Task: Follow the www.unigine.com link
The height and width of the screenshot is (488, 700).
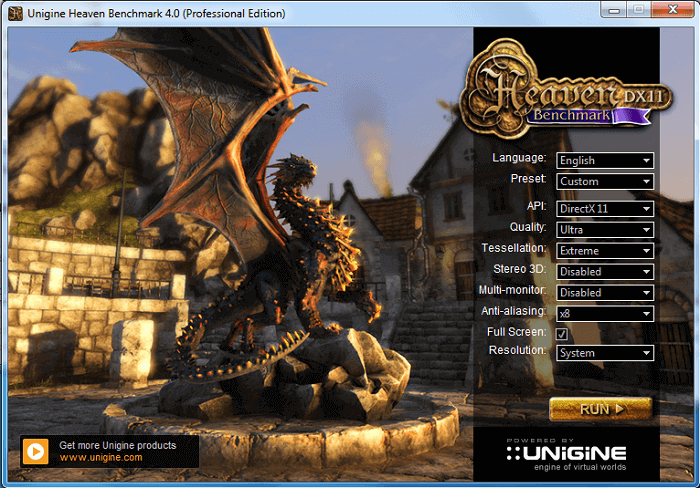Action: pyautogui.click(x=100, y=458)
